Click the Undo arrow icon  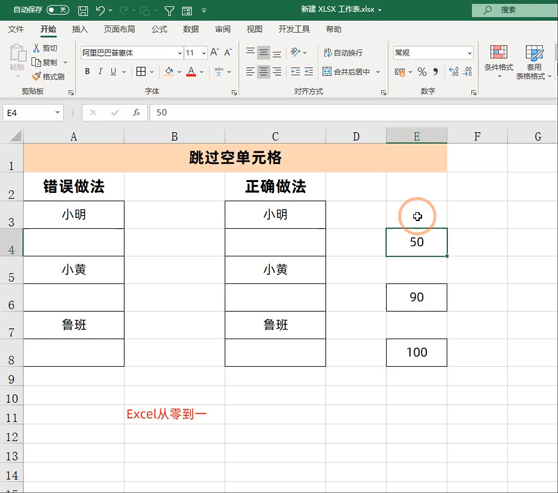click(x=100, y=11)
